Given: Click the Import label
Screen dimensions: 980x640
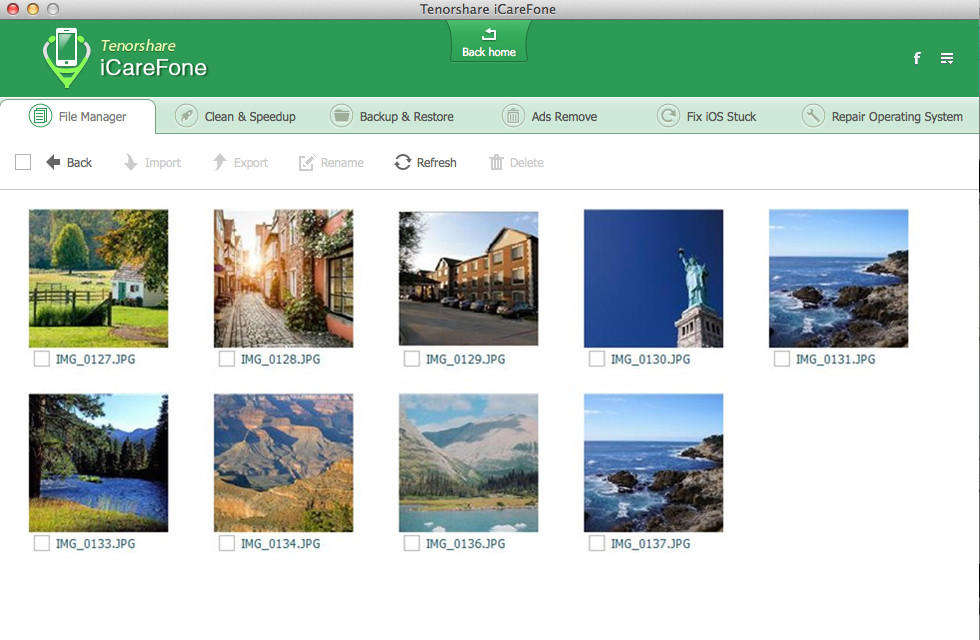Looking at the screenshot, I should [x=162, y=162].
